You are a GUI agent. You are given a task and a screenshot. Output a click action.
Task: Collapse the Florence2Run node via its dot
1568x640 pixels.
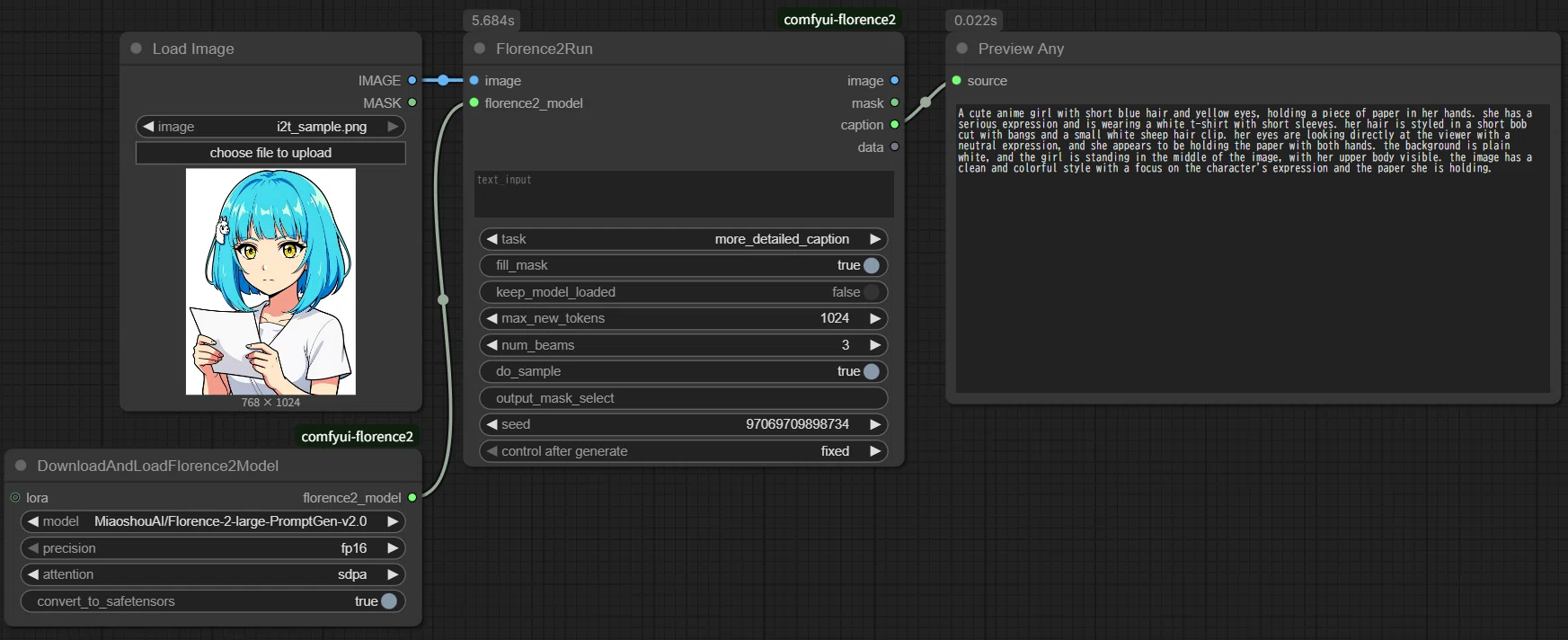tap(480, 49)
